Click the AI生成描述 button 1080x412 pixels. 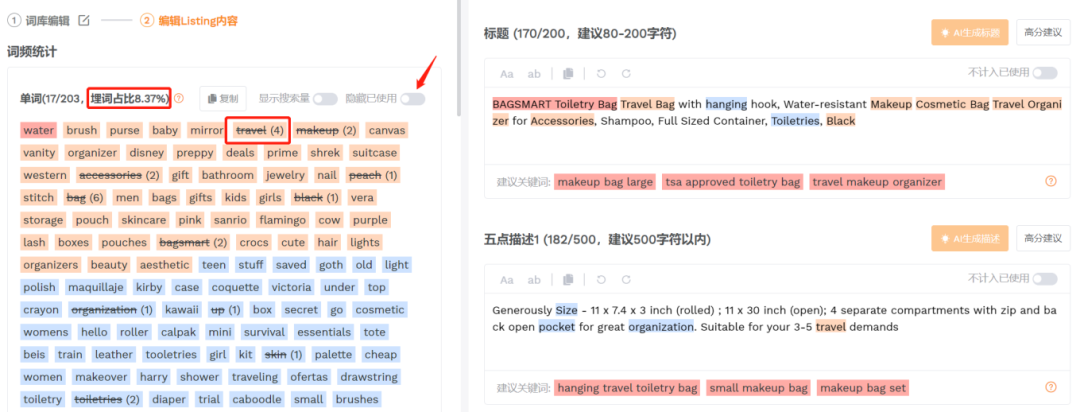[970, 238]
